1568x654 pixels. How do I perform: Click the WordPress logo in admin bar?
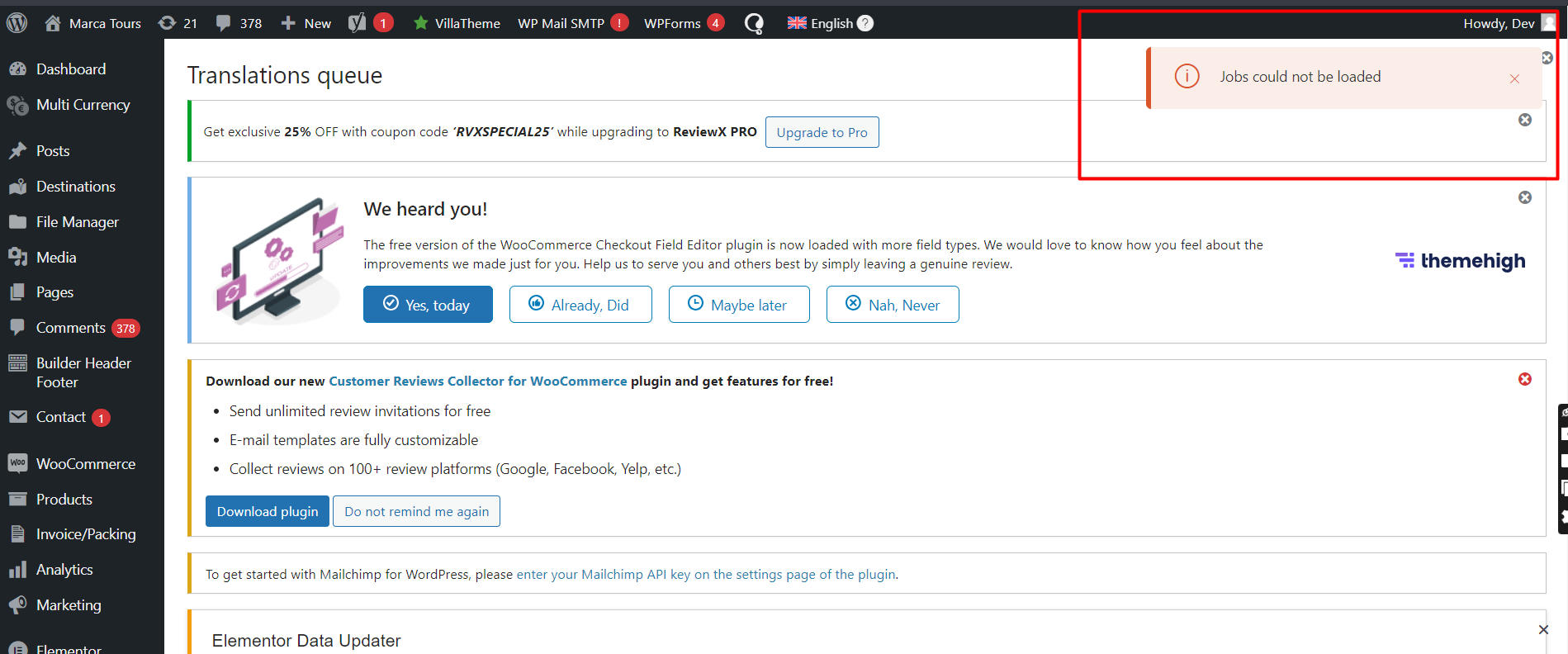coord(17,23)
